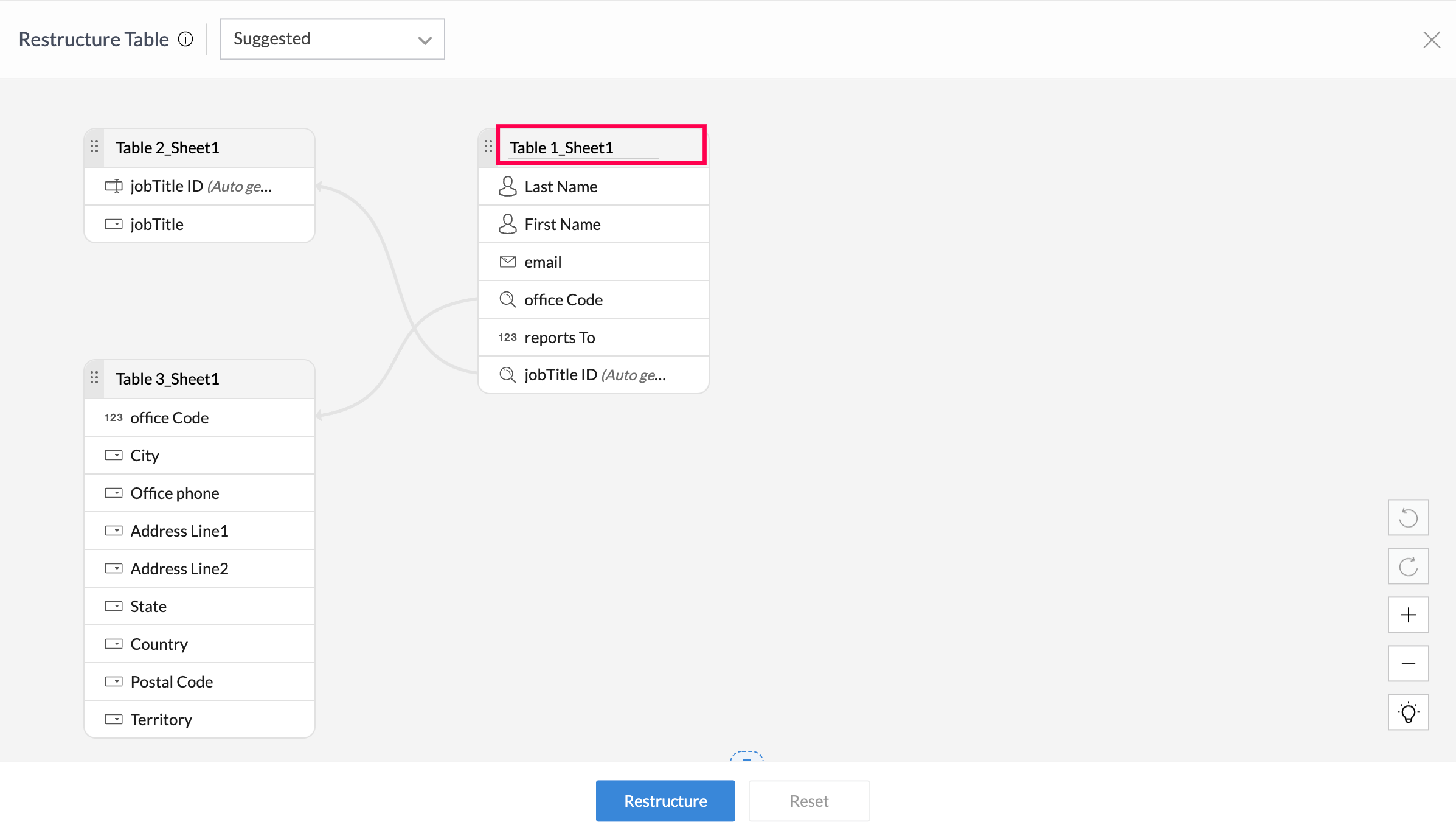Click the drag handle of Table 3_Sheet1

coord(94,378)
